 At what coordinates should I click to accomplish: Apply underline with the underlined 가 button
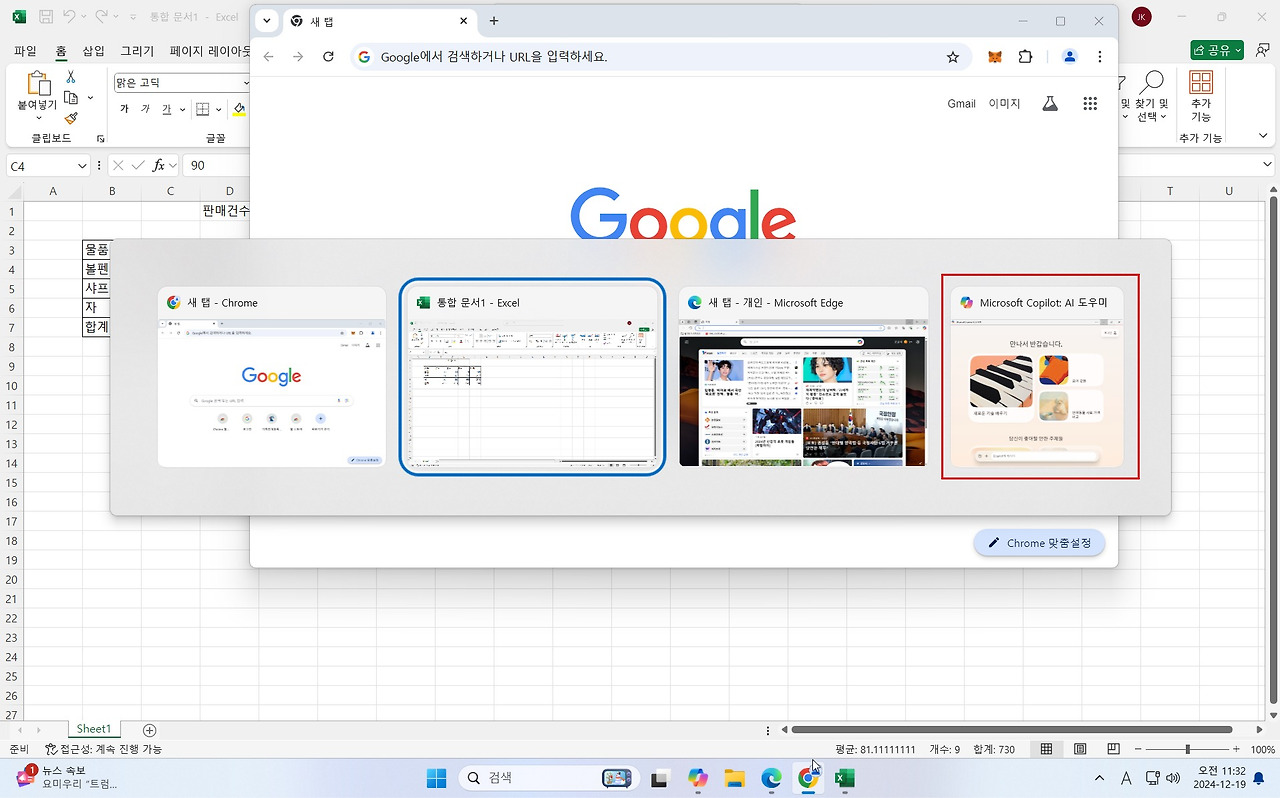[x=166, y=109]
